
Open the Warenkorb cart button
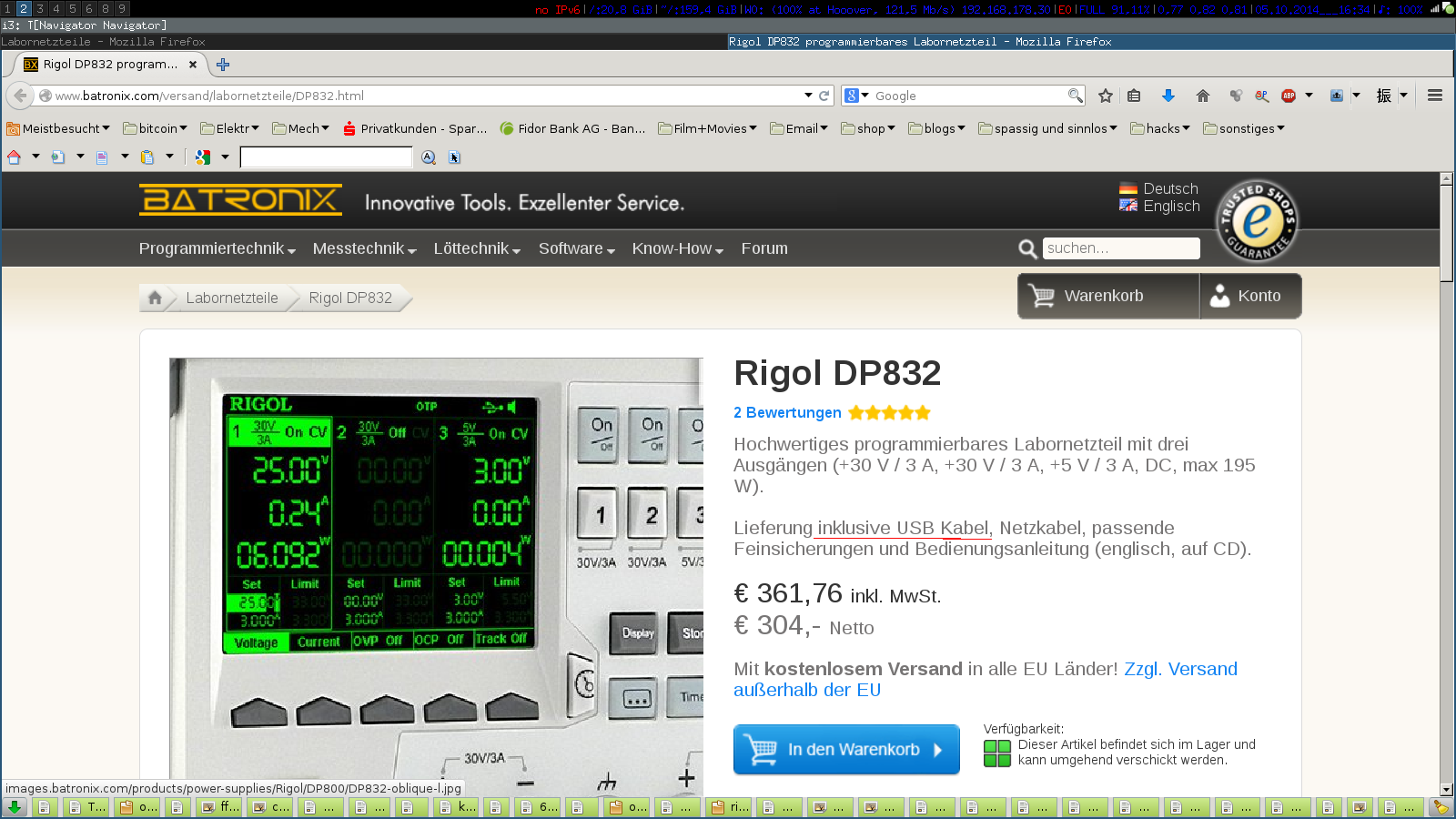[1108, 296]
